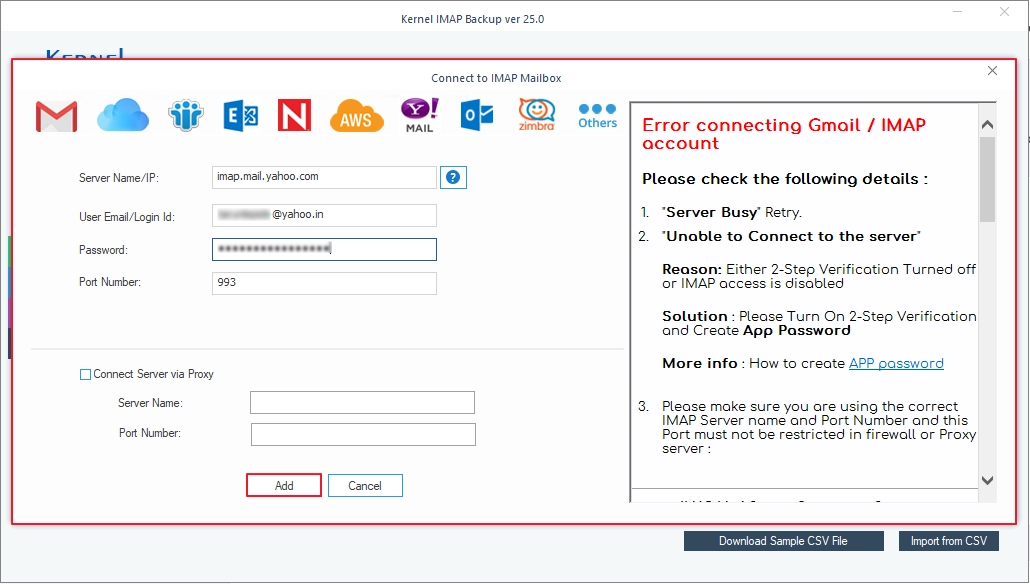This screenshot has height=584, width=1030.
Task: Move the error panel up via arrow
Action: [987, 124]
